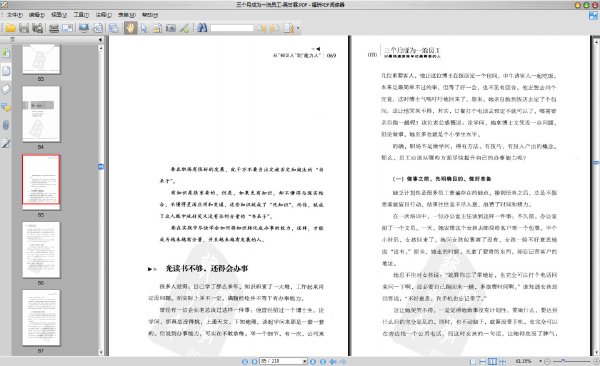
Task: Go to first page button
Action: click(245, 361)
